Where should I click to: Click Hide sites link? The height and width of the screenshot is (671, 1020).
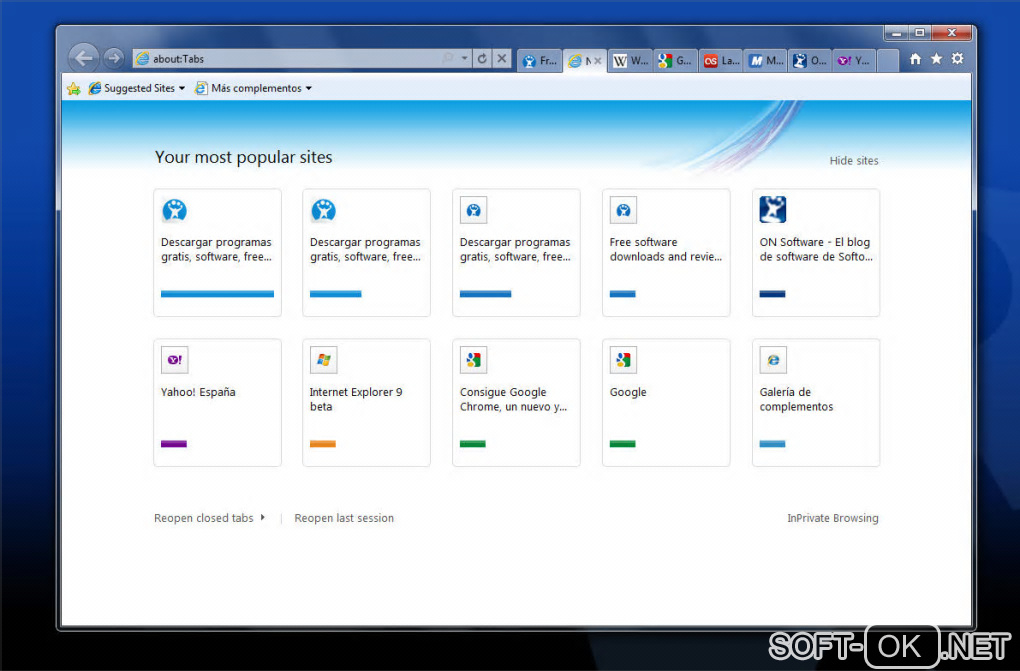coord(853,161)
